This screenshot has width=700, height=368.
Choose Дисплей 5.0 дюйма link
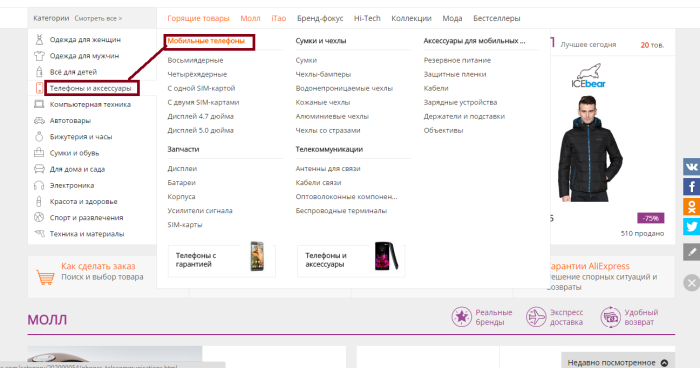click(x=200, y=130)
